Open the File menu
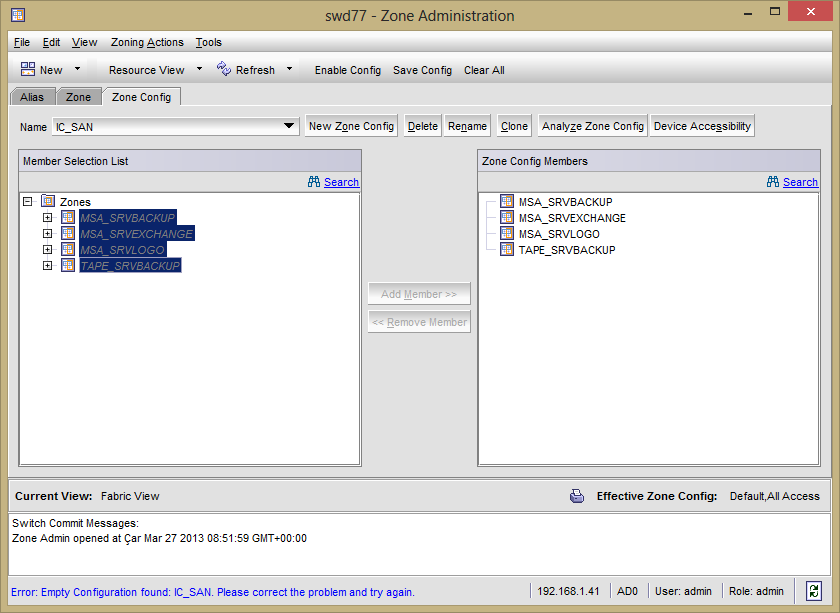 tap(22, 42)
